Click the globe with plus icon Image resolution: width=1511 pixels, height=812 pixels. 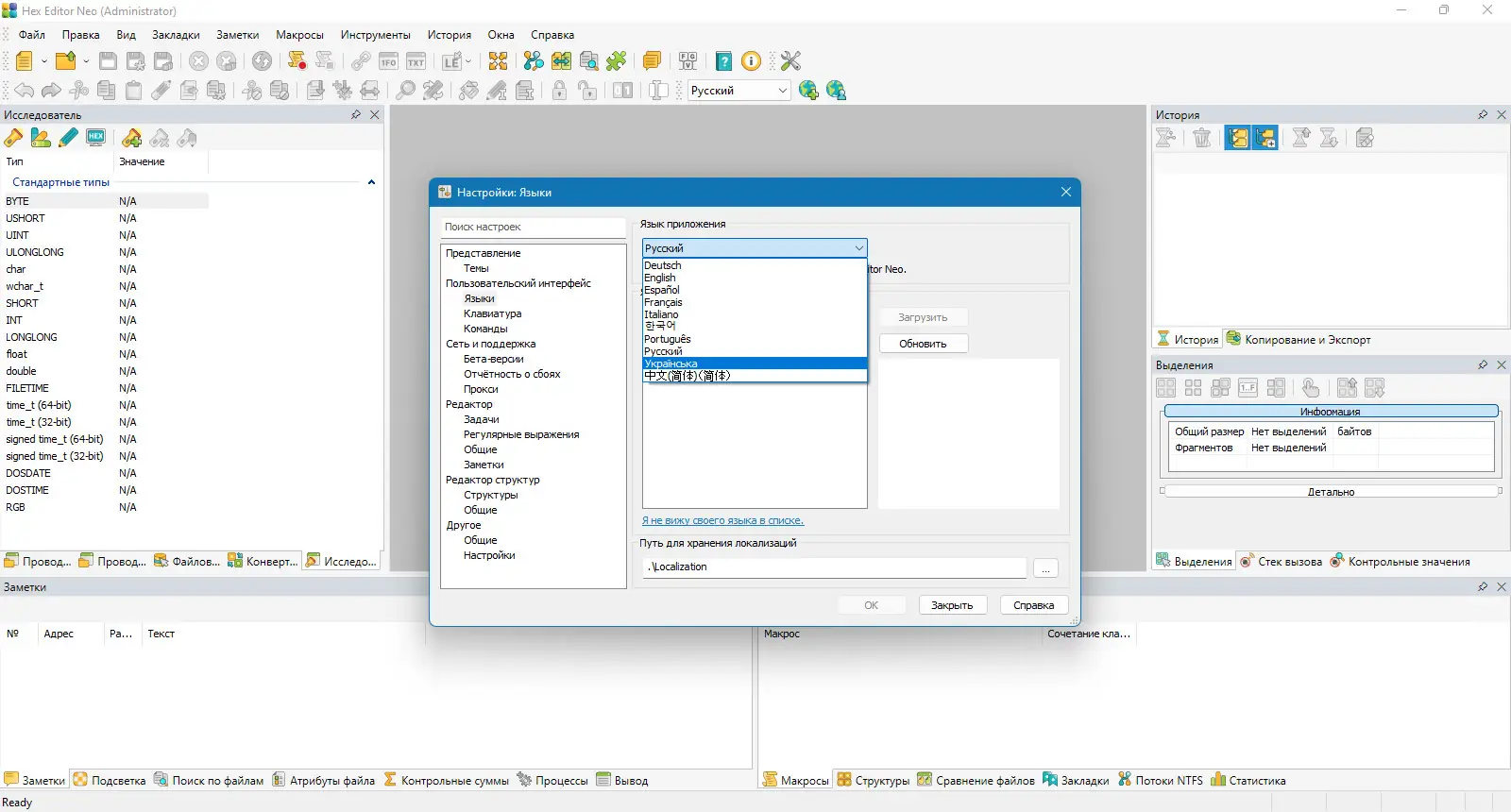point(808,91)
